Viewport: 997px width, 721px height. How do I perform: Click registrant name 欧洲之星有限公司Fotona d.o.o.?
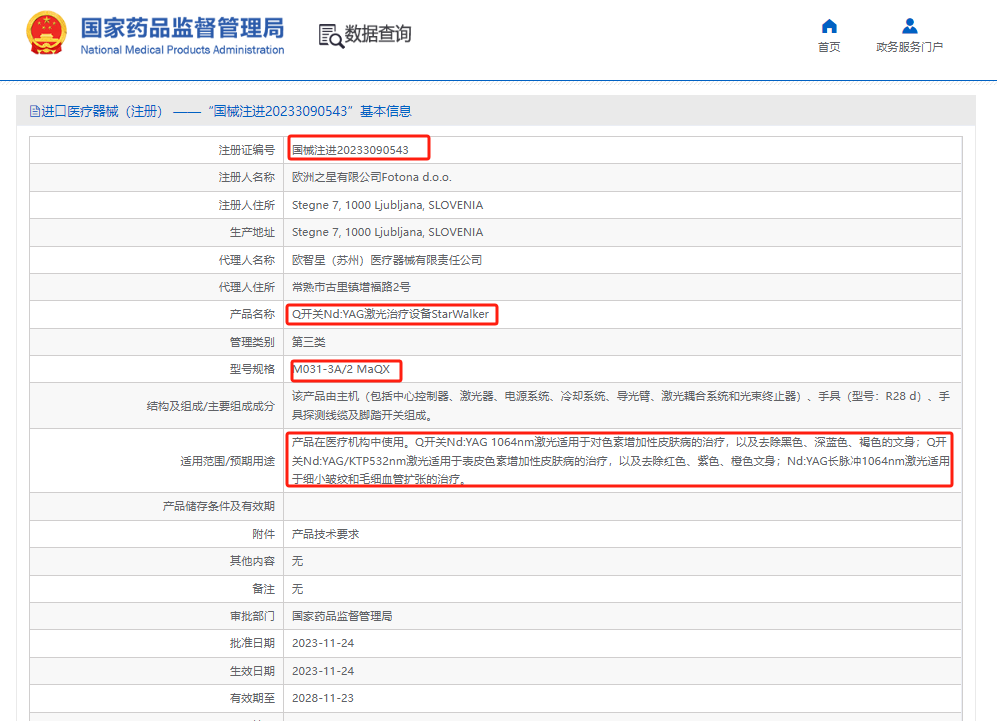point(371,177)
